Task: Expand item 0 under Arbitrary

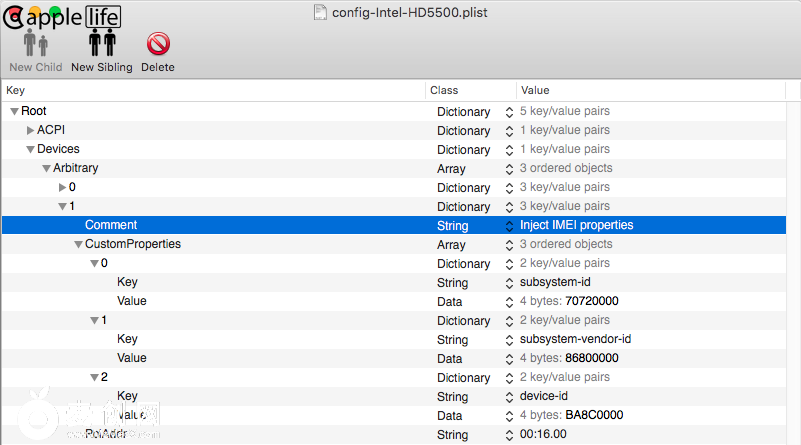Action: 62,188
